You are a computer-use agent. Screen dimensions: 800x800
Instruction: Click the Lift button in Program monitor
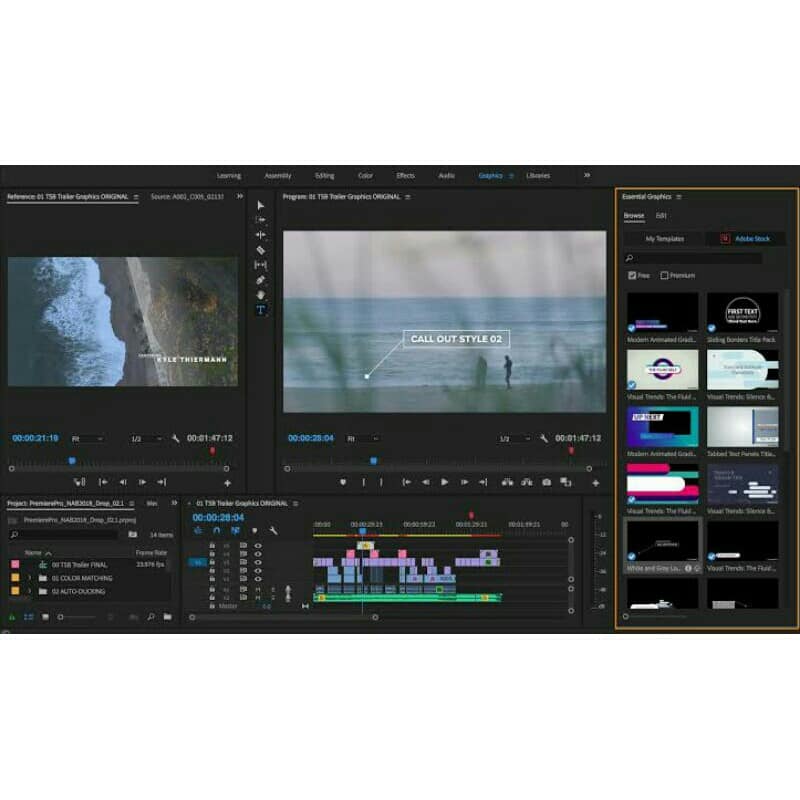pyautogui.click(x=507, y=482)
